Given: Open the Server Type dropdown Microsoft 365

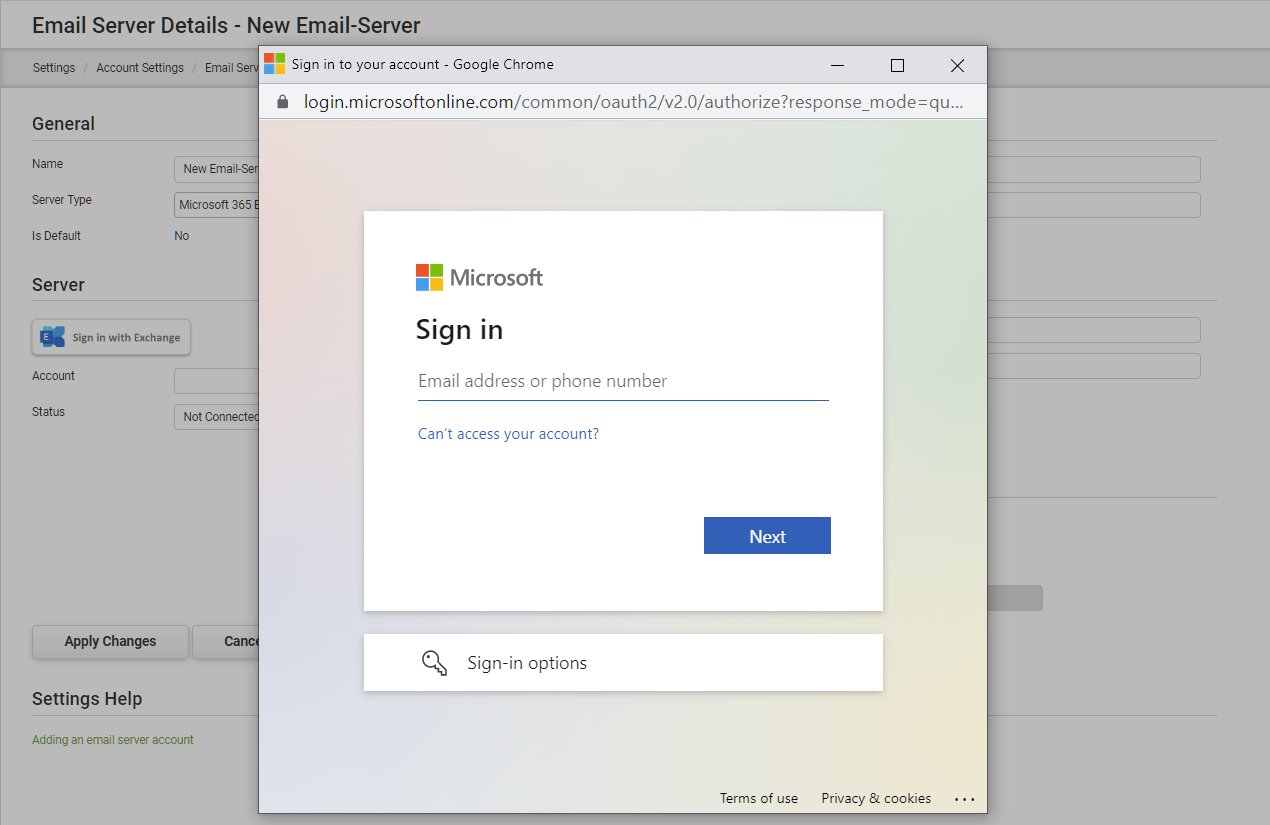Looking at the screenshot, I should click(217, 205).
